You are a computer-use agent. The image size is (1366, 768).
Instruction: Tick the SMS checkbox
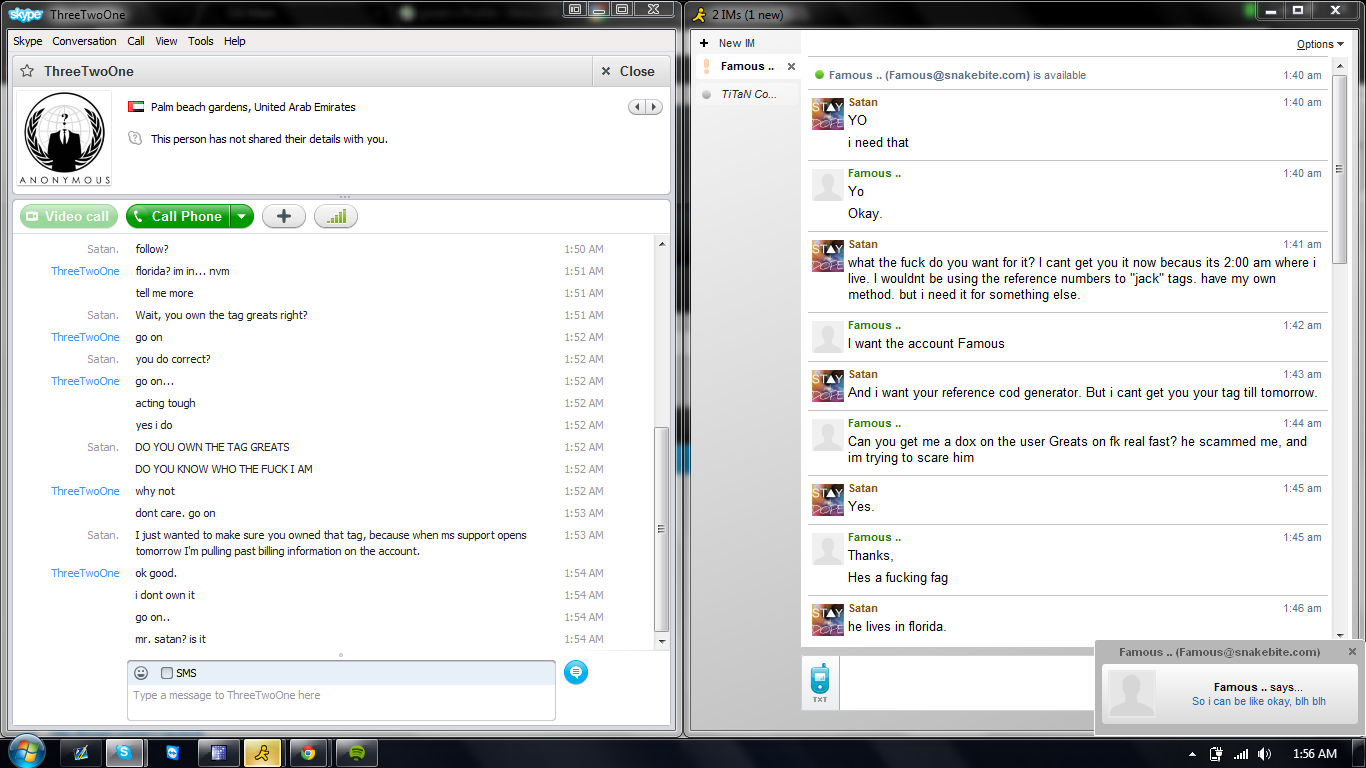pos(167,673)
